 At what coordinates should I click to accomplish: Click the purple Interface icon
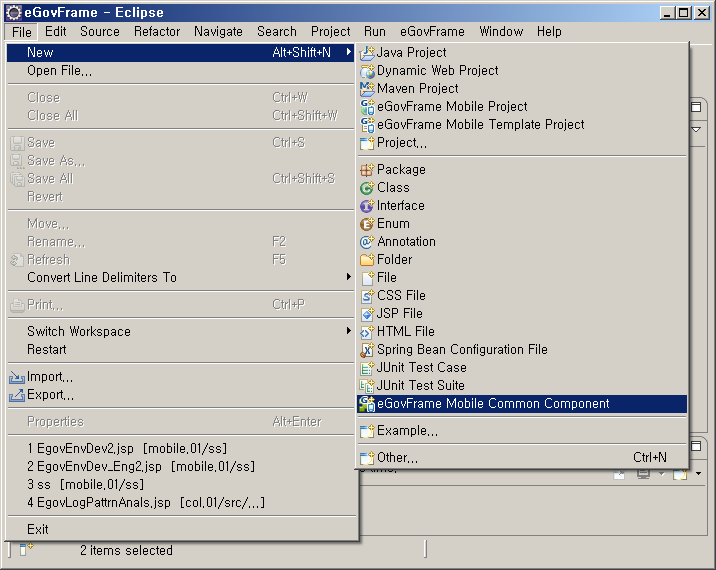tap(367, 206)
